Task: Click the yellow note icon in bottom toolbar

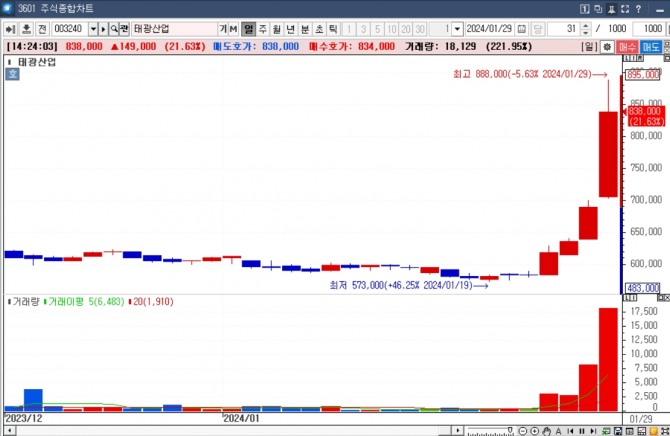Action: coord(653,431)
